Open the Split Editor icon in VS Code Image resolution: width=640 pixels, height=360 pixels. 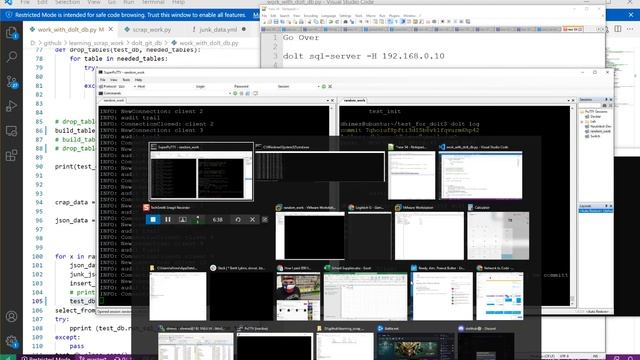coord(618,29)
